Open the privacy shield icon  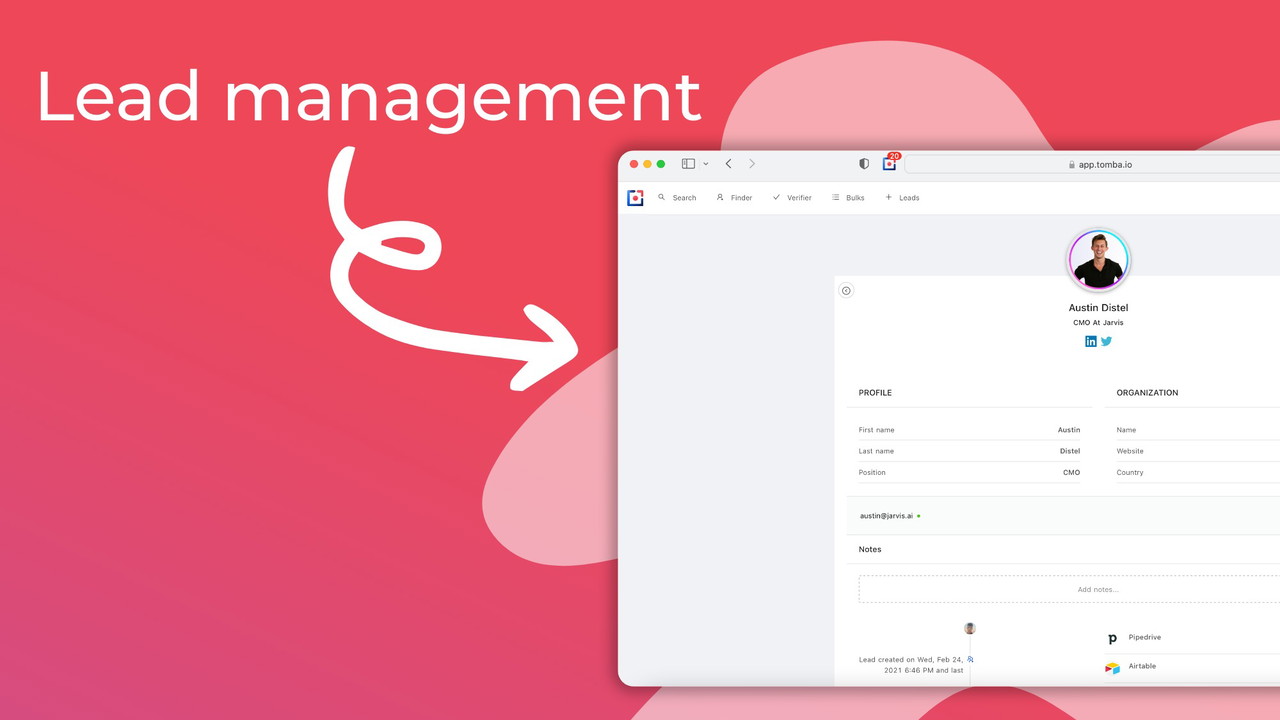864,164
